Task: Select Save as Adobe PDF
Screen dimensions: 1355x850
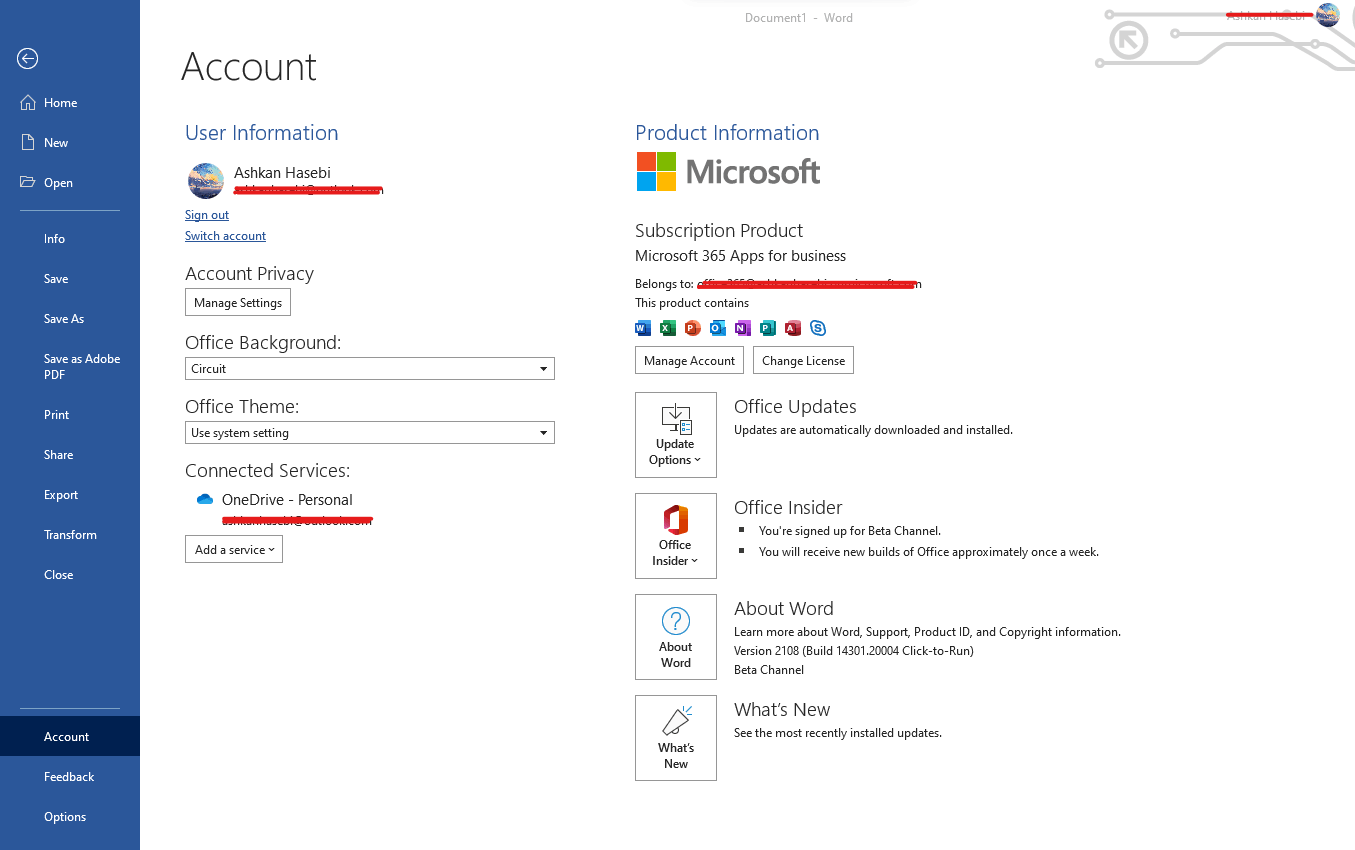Action: click(x=70, y=367)
